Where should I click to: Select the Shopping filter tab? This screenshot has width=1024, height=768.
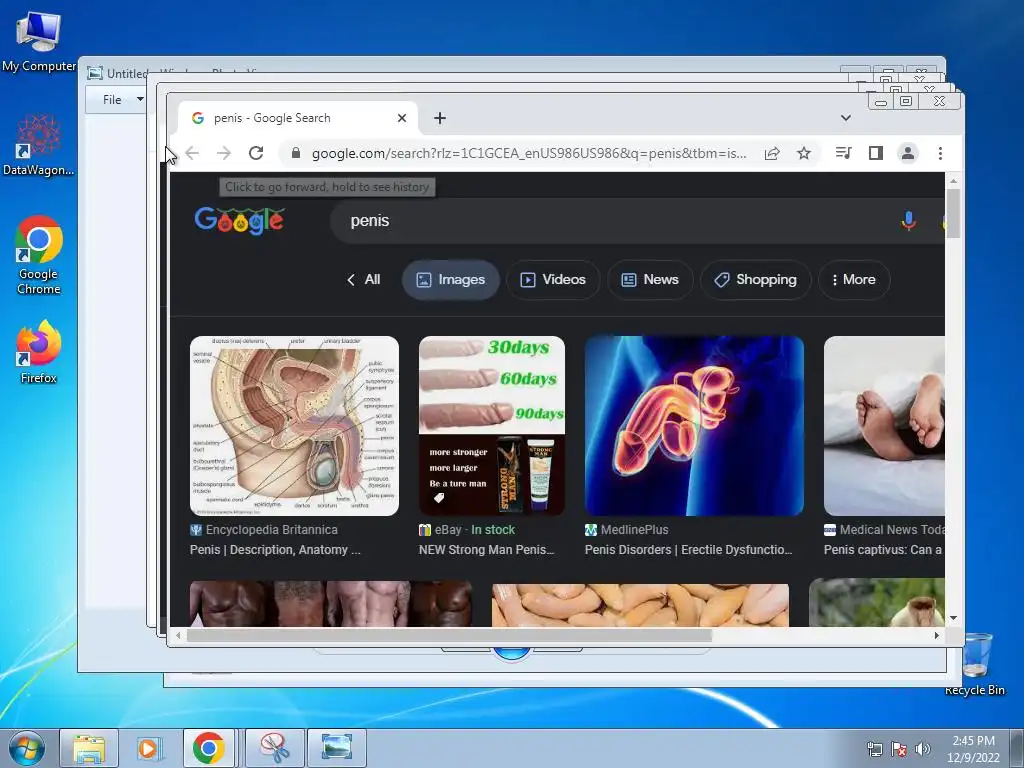[756, 280]
